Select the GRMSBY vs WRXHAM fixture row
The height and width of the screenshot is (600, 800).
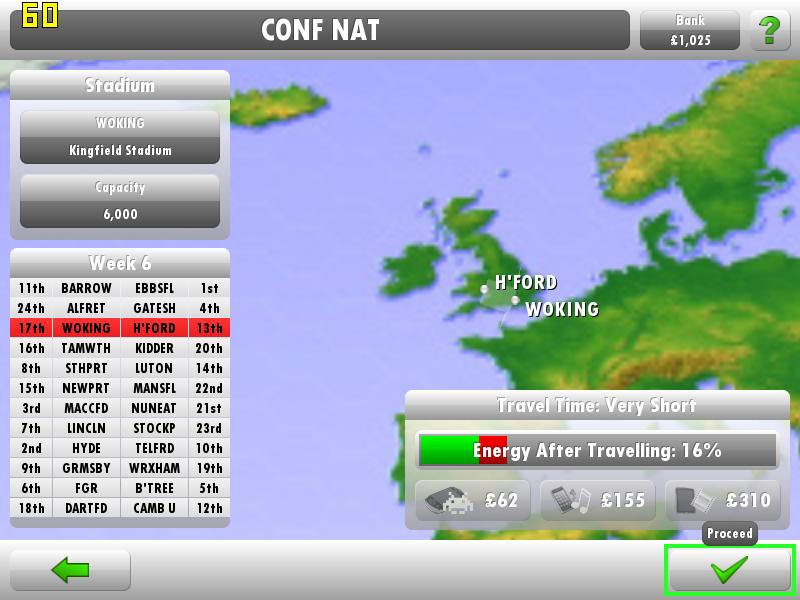tap(120, 468)
